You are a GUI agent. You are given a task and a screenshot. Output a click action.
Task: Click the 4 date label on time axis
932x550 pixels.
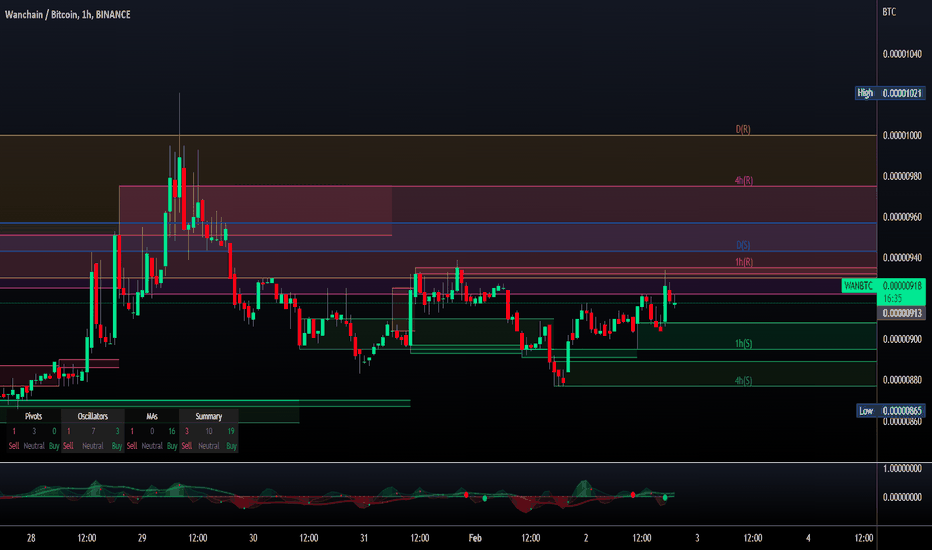pyautogui.click(x=808, y=538)
